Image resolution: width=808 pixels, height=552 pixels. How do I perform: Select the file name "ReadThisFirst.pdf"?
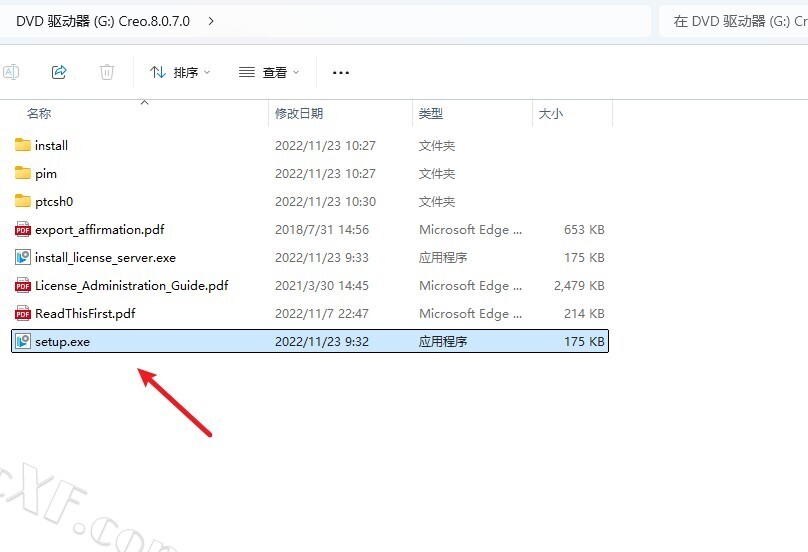[85, 313]
